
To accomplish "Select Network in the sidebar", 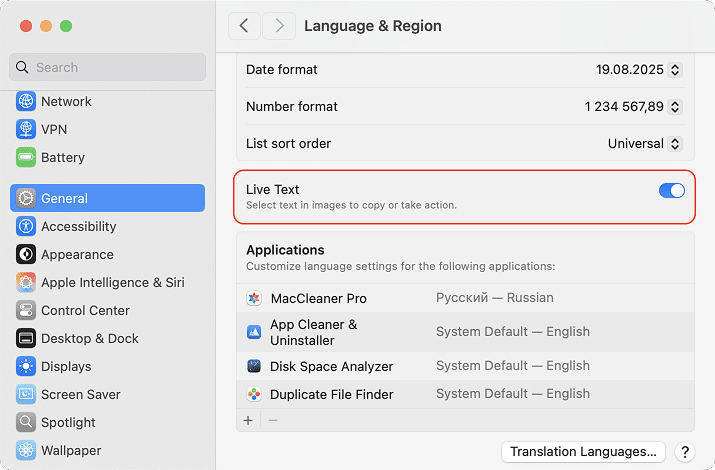I will (108, 101).
